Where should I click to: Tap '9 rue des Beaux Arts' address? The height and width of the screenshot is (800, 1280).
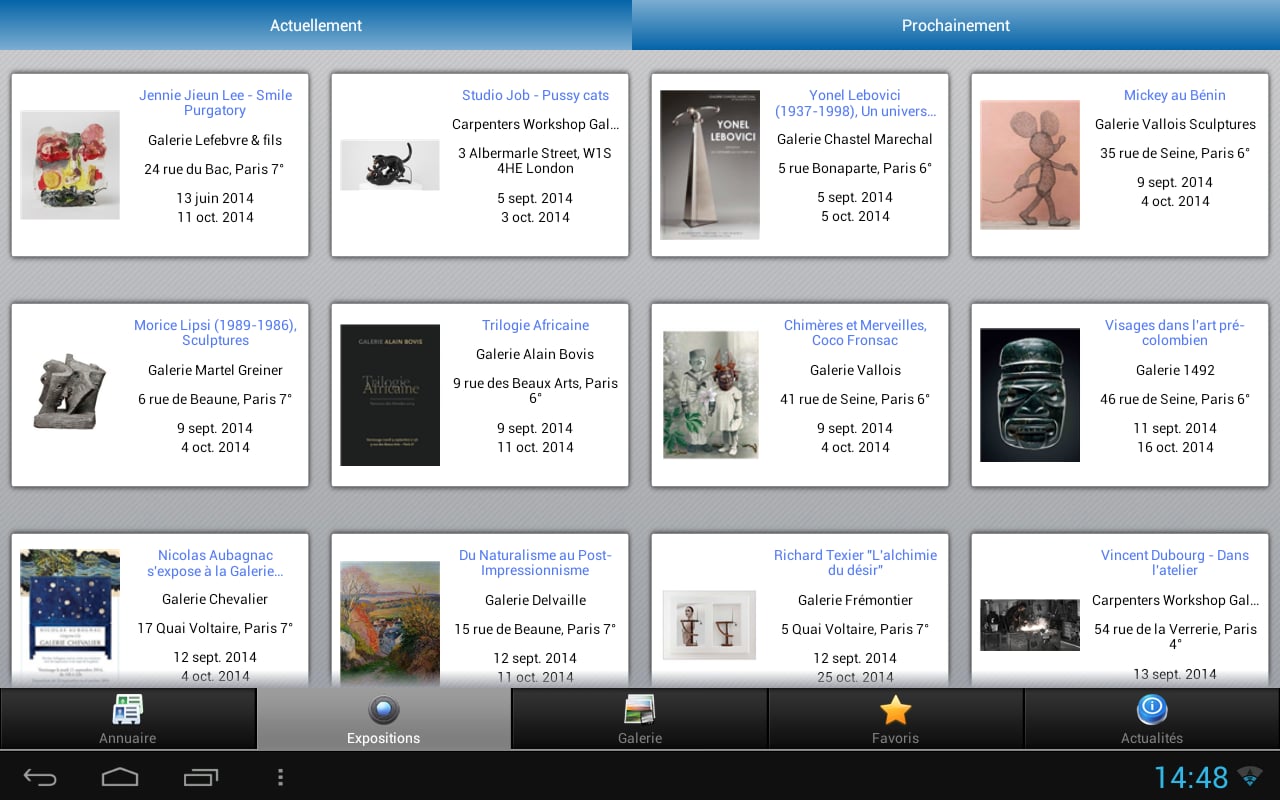[535, 391]
